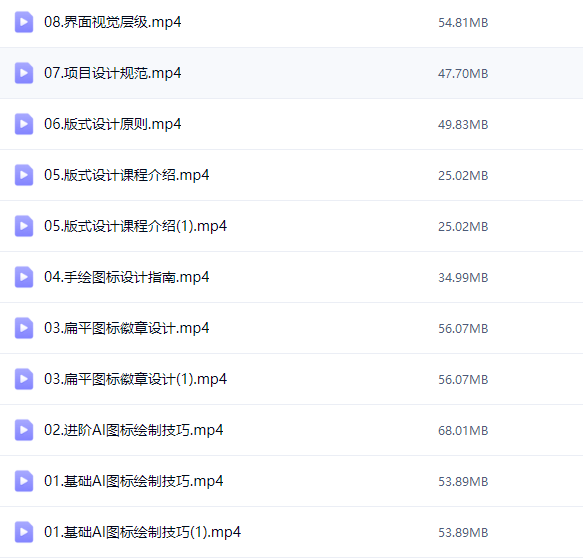Select file name 05.版式设计课程介绍.mp4
The image size is (583, 558).
pos(126,175)
